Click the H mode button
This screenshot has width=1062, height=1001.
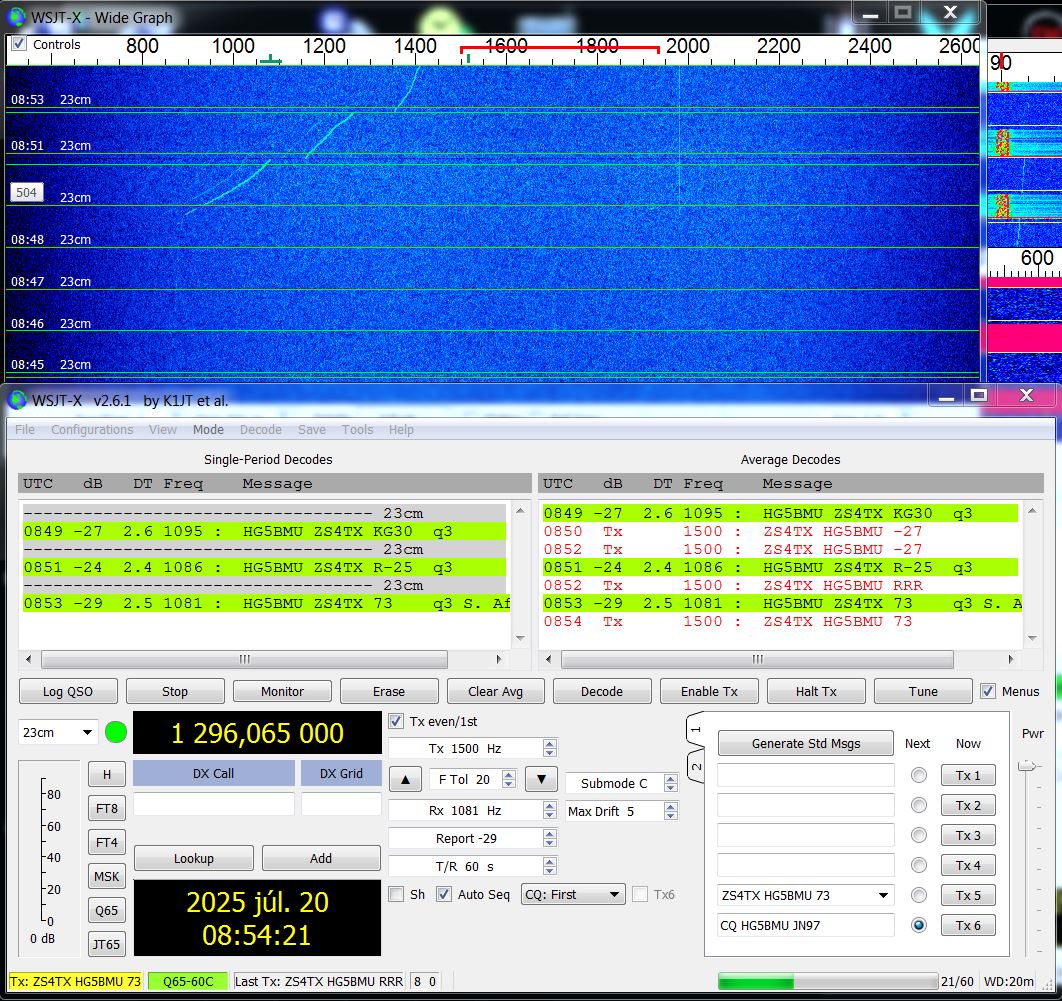tap(106, 774)
